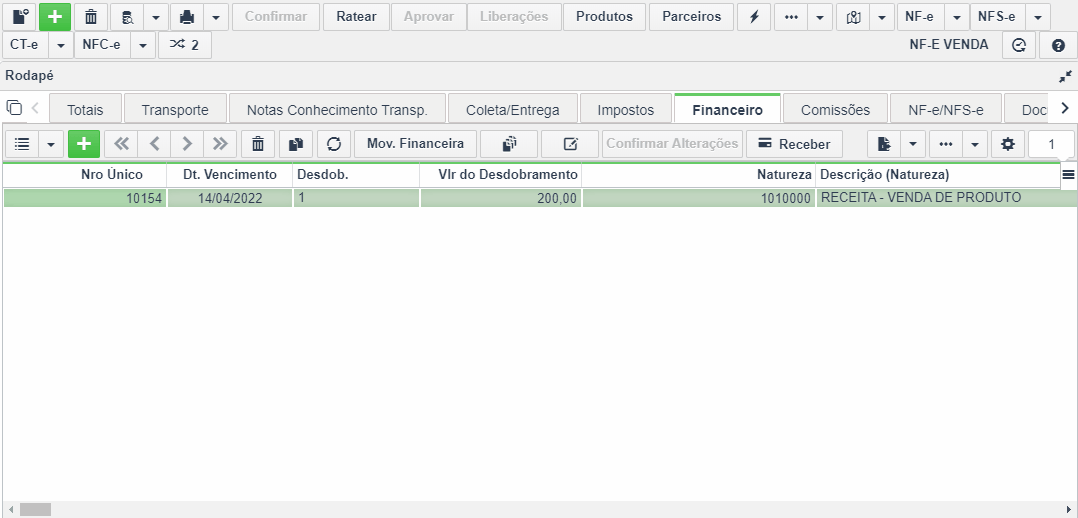Click the horizontal scrollbar thumb at bottom

pos(35,510)
